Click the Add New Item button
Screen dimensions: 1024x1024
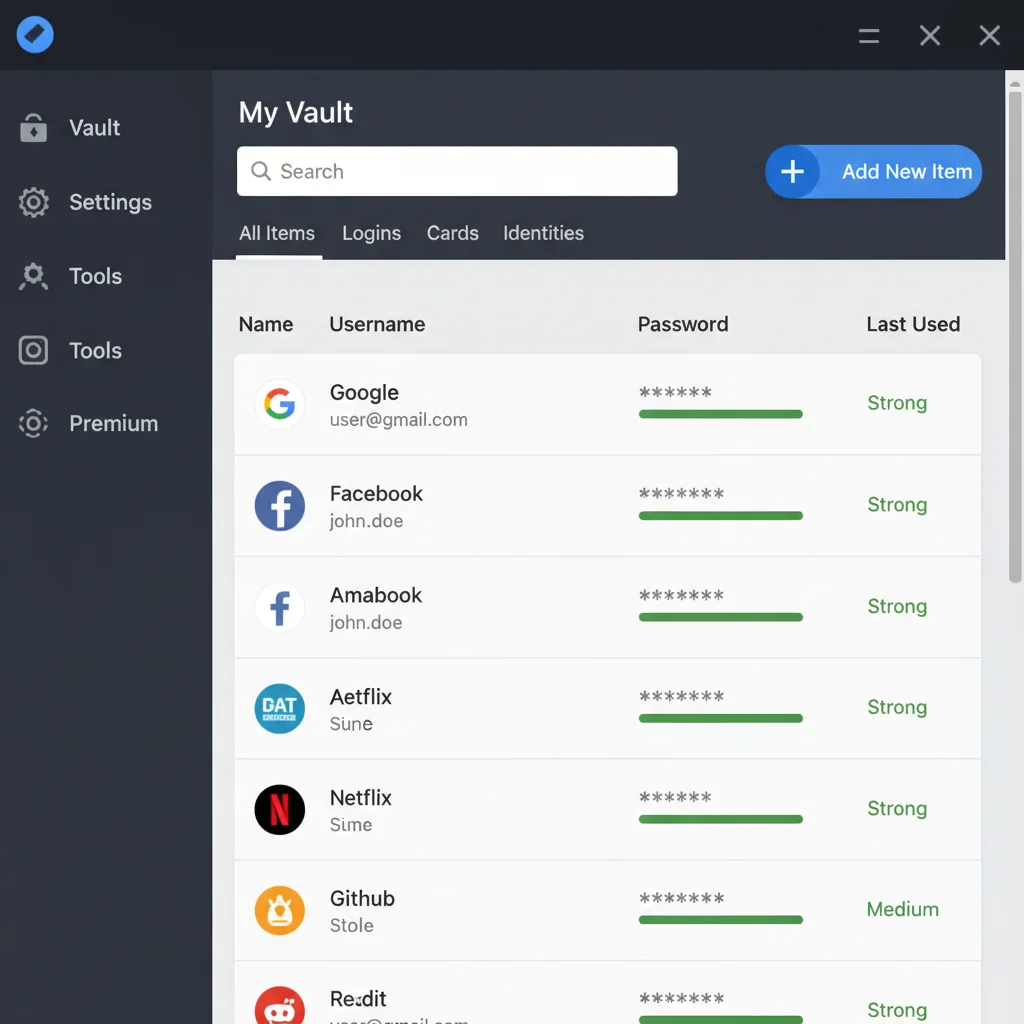pos(873,172)
